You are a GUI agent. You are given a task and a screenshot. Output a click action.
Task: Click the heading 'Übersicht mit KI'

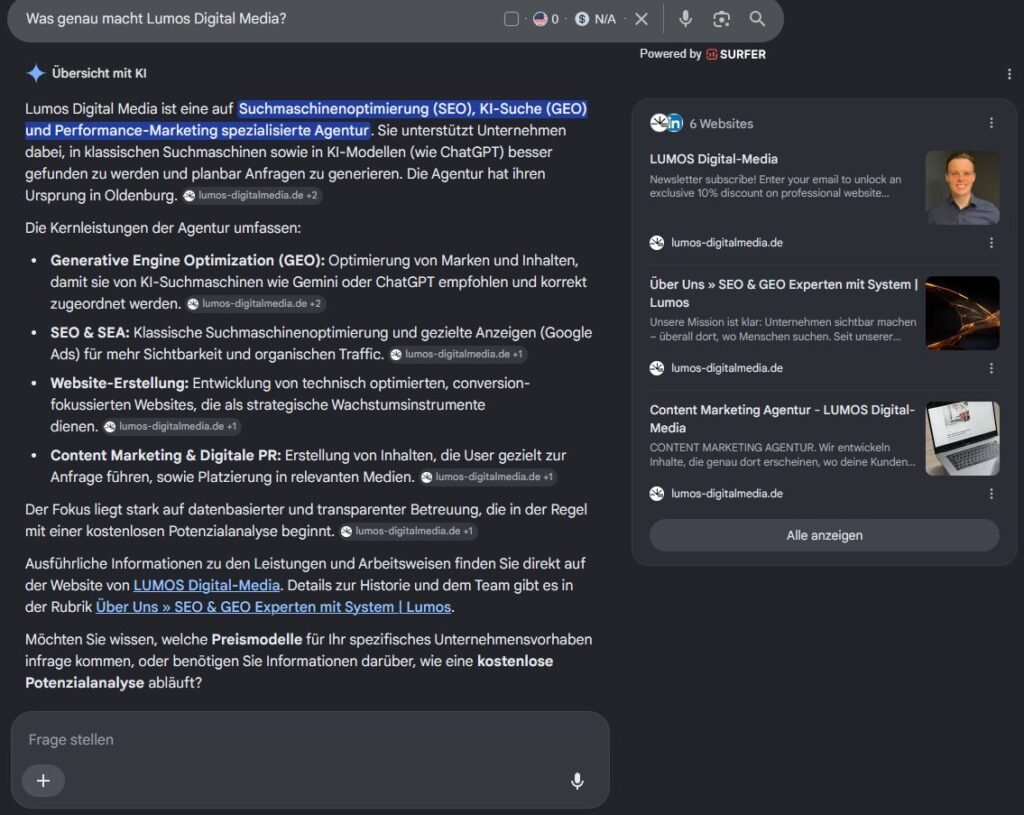pos(99,73)
